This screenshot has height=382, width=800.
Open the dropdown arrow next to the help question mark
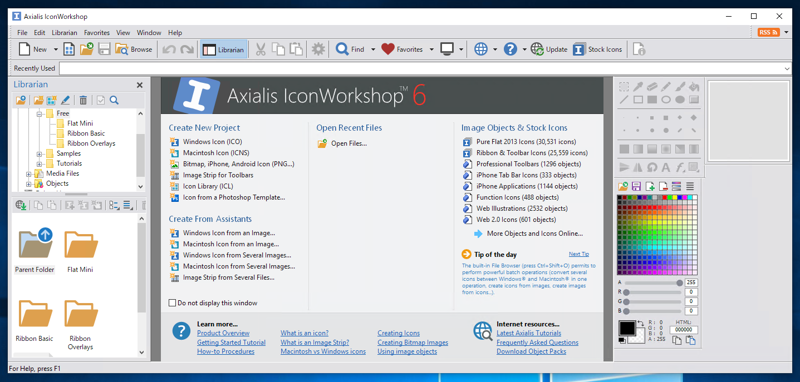click(524, 49)
